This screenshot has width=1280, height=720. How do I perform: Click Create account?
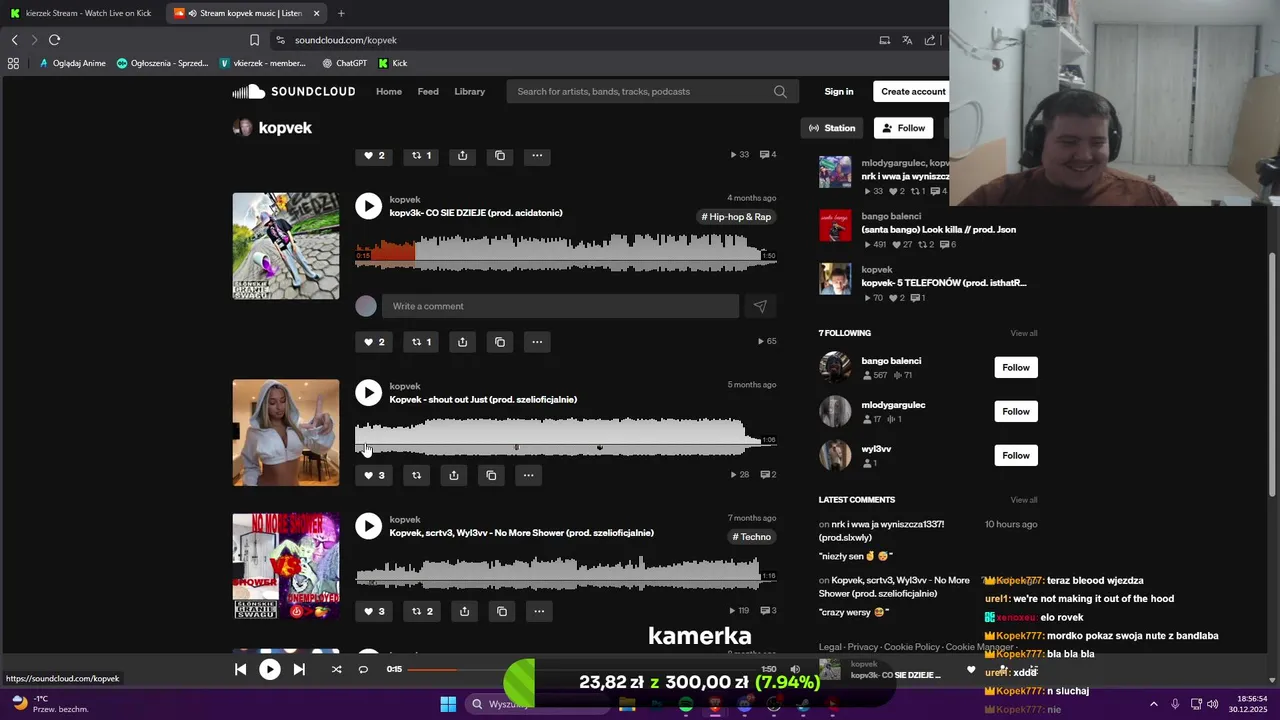pos(912,91)
